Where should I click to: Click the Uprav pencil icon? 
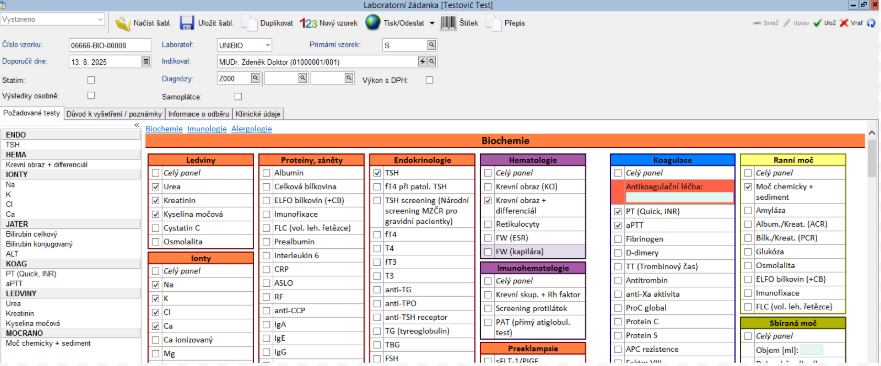(787, 23)
